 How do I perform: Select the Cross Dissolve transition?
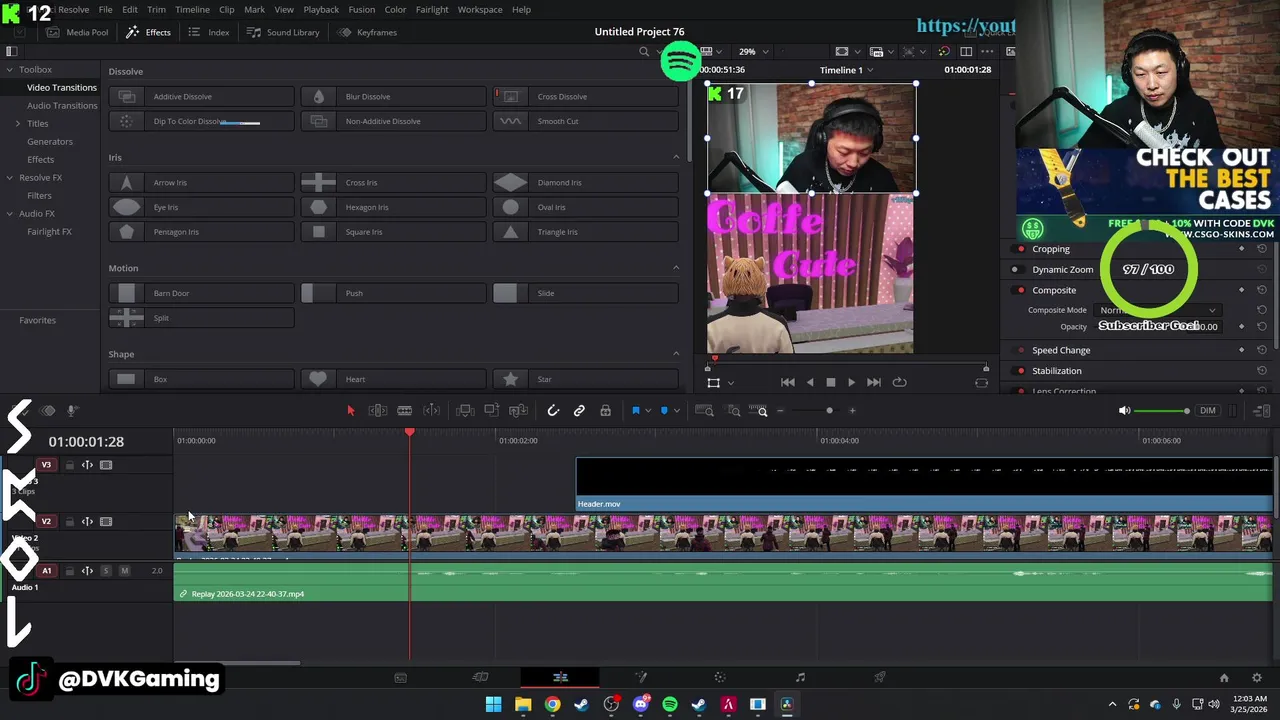click(586, 97)
